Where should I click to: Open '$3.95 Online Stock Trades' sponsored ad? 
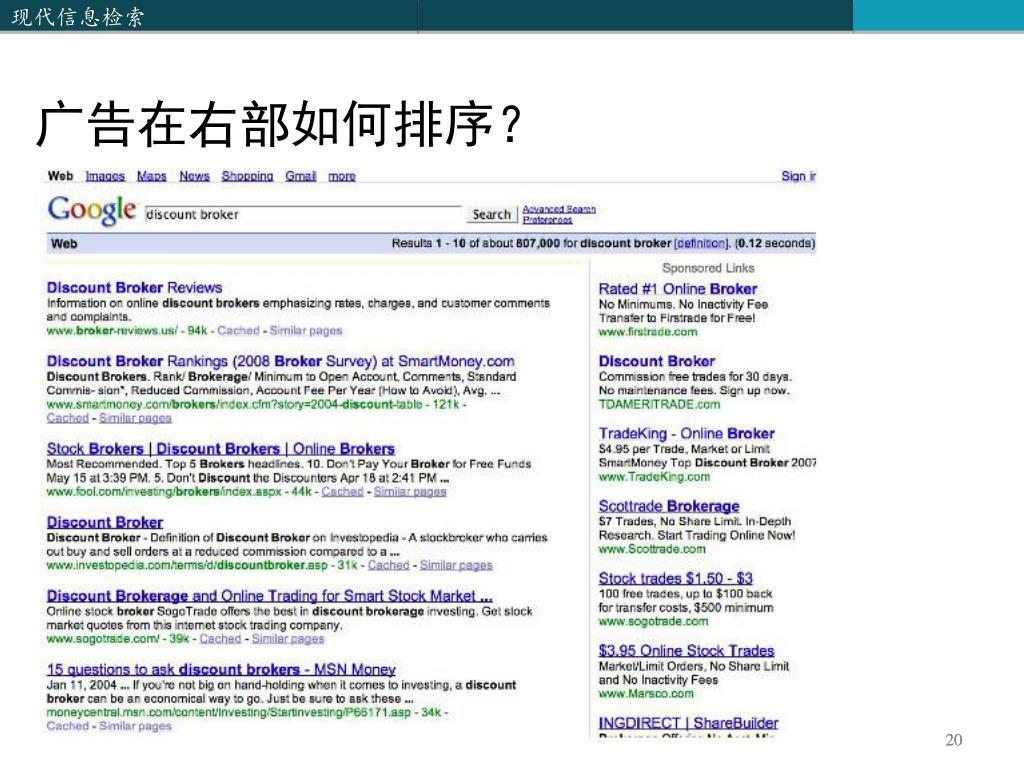686,651
